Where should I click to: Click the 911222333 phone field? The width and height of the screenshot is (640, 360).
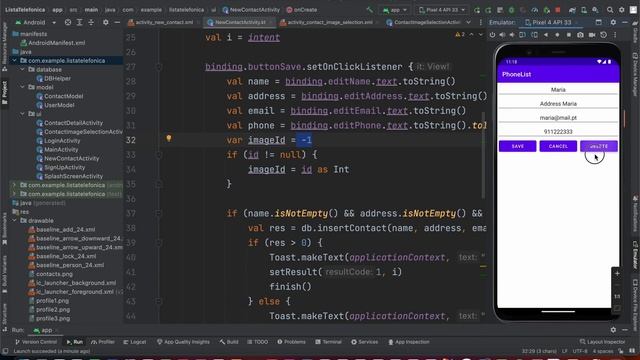pos(558,131)
